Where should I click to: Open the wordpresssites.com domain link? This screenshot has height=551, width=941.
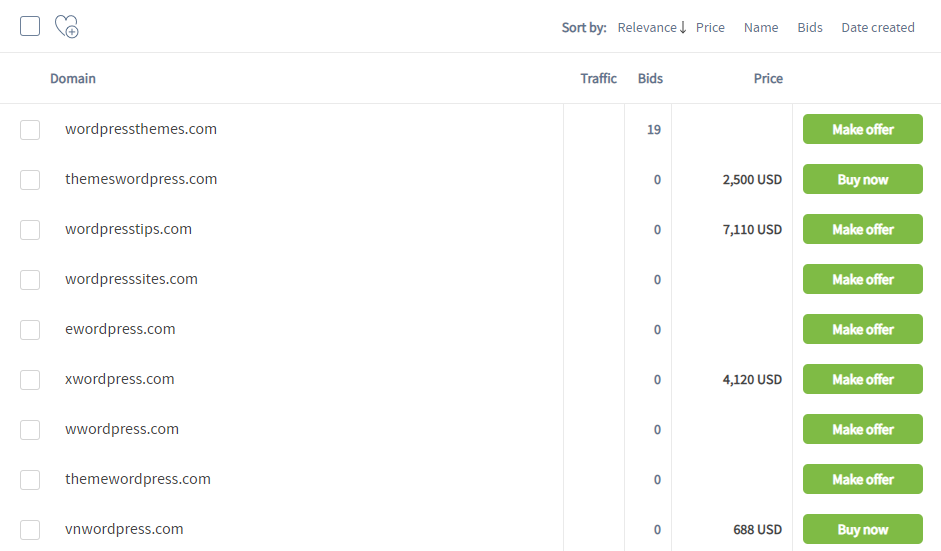coord(131,279)
